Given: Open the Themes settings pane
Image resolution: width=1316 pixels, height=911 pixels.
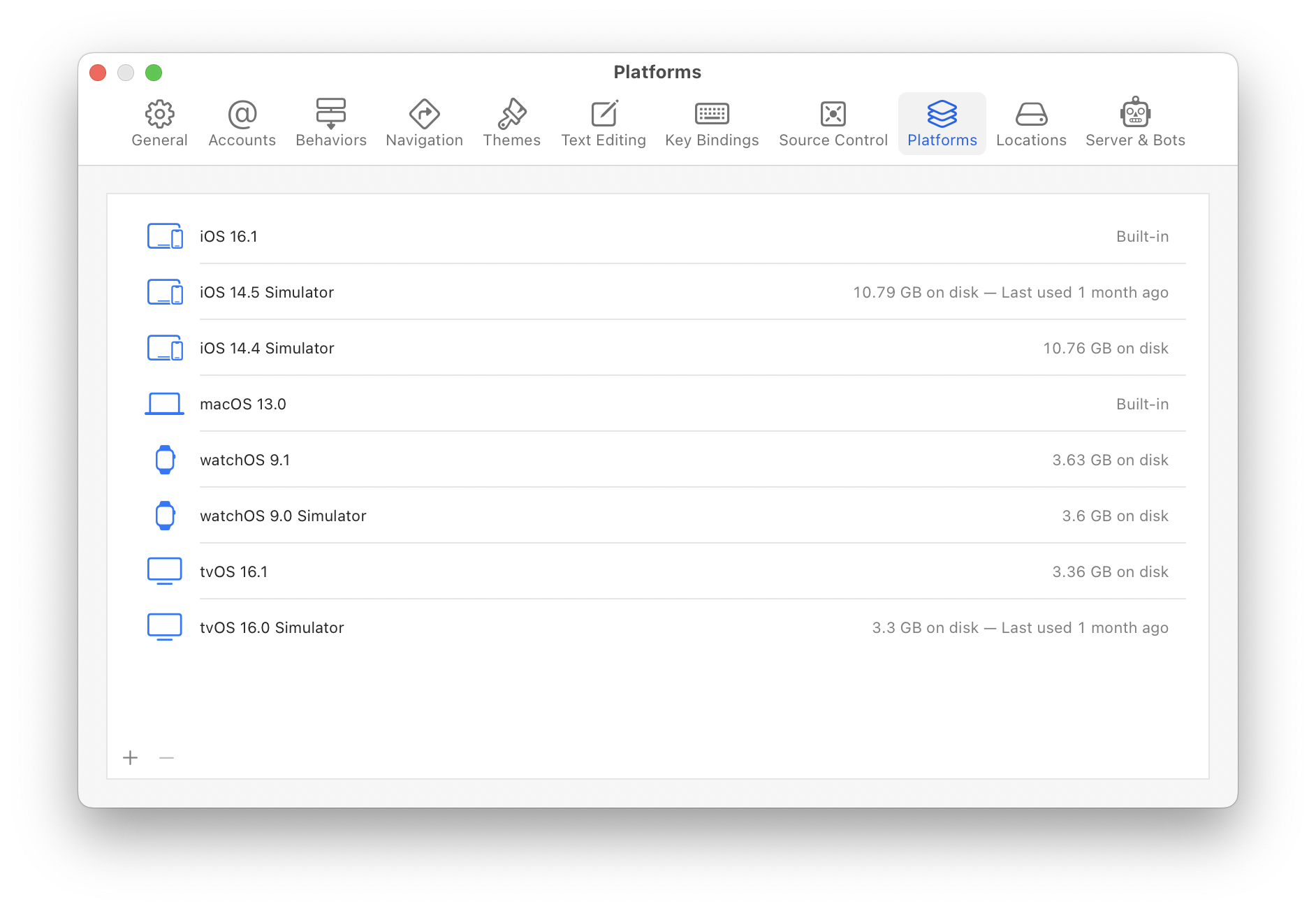Looking at the screenshot, I should [x=511, y=123].
